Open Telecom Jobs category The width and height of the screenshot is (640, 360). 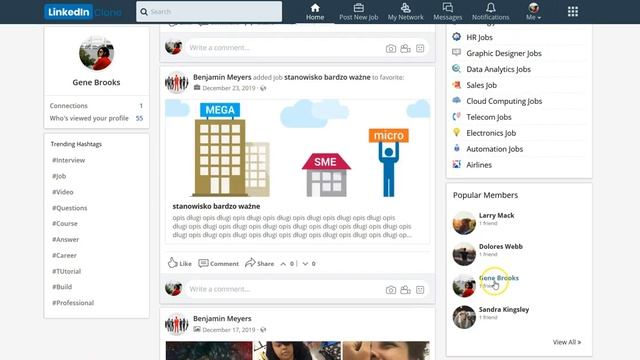point(489,117)
